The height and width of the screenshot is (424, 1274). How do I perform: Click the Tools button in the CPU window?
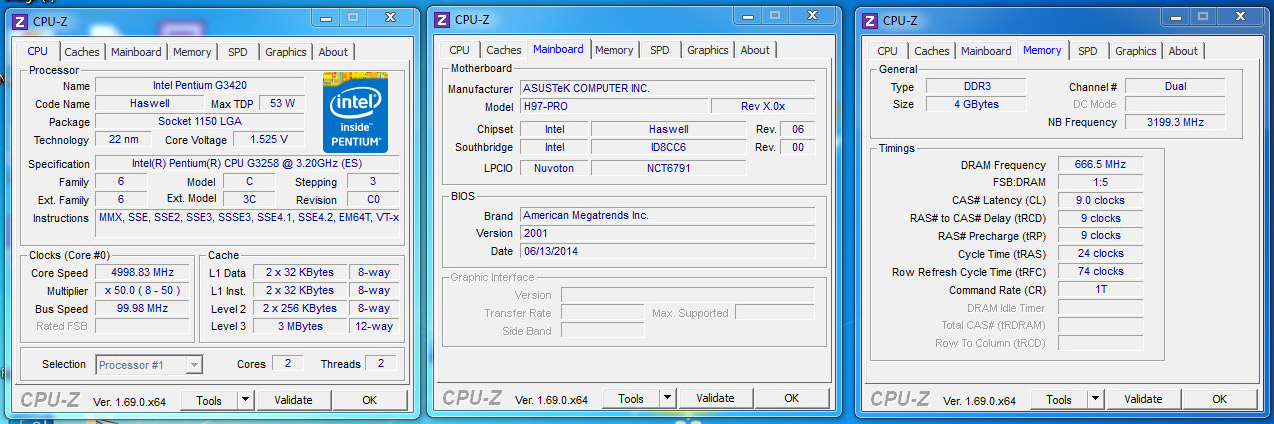[209, 400]
